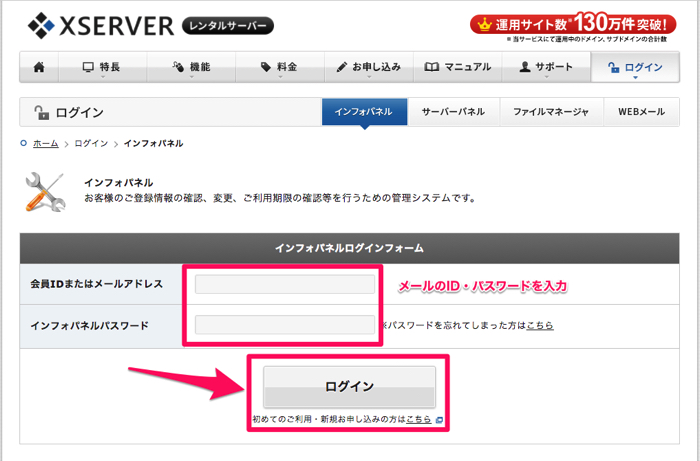
Task: Click the wrench and screwdriver icon
Action: [x=46, y=192]
